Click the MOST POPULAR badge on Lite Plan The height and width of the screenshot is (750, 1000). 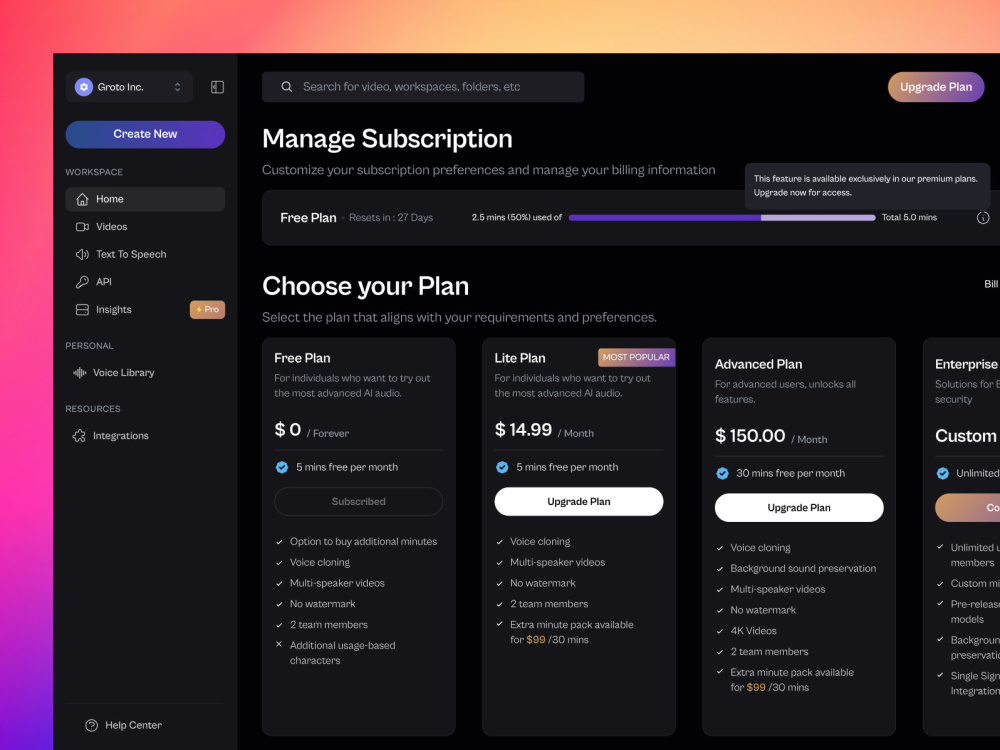pyautogui.click(x=636, y=357)
